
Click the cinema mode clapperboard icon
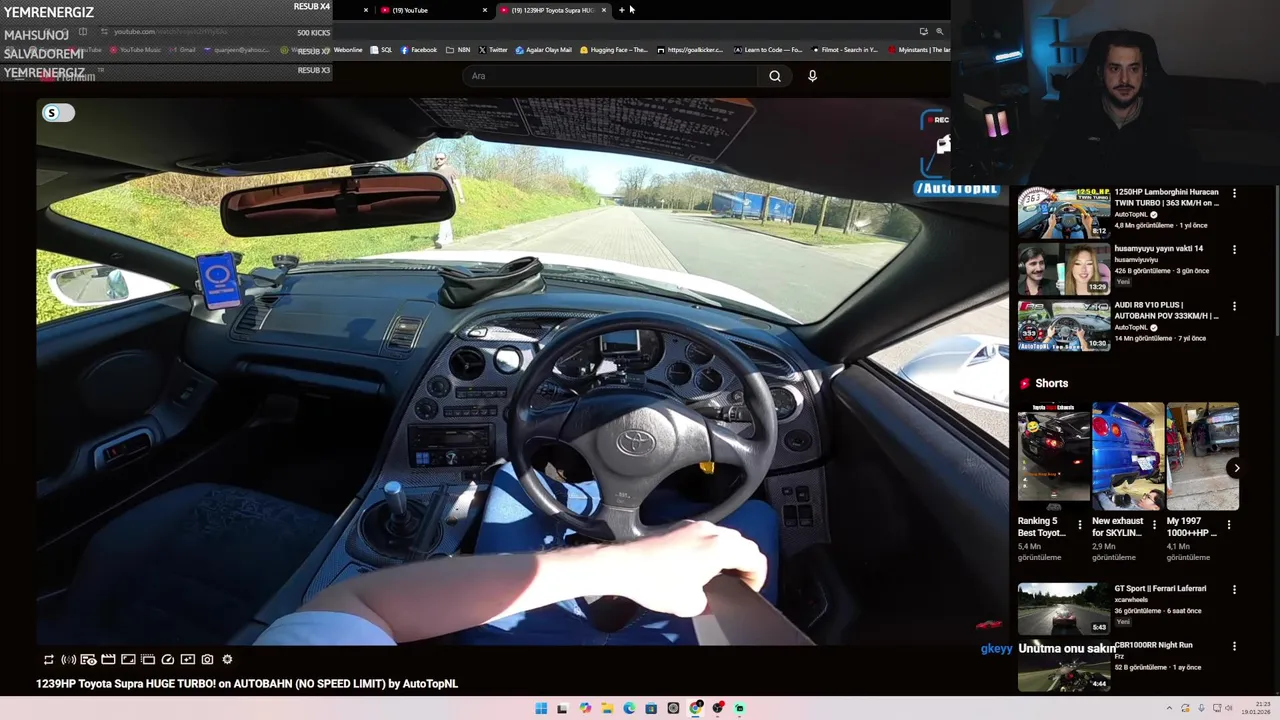point(108,659)
